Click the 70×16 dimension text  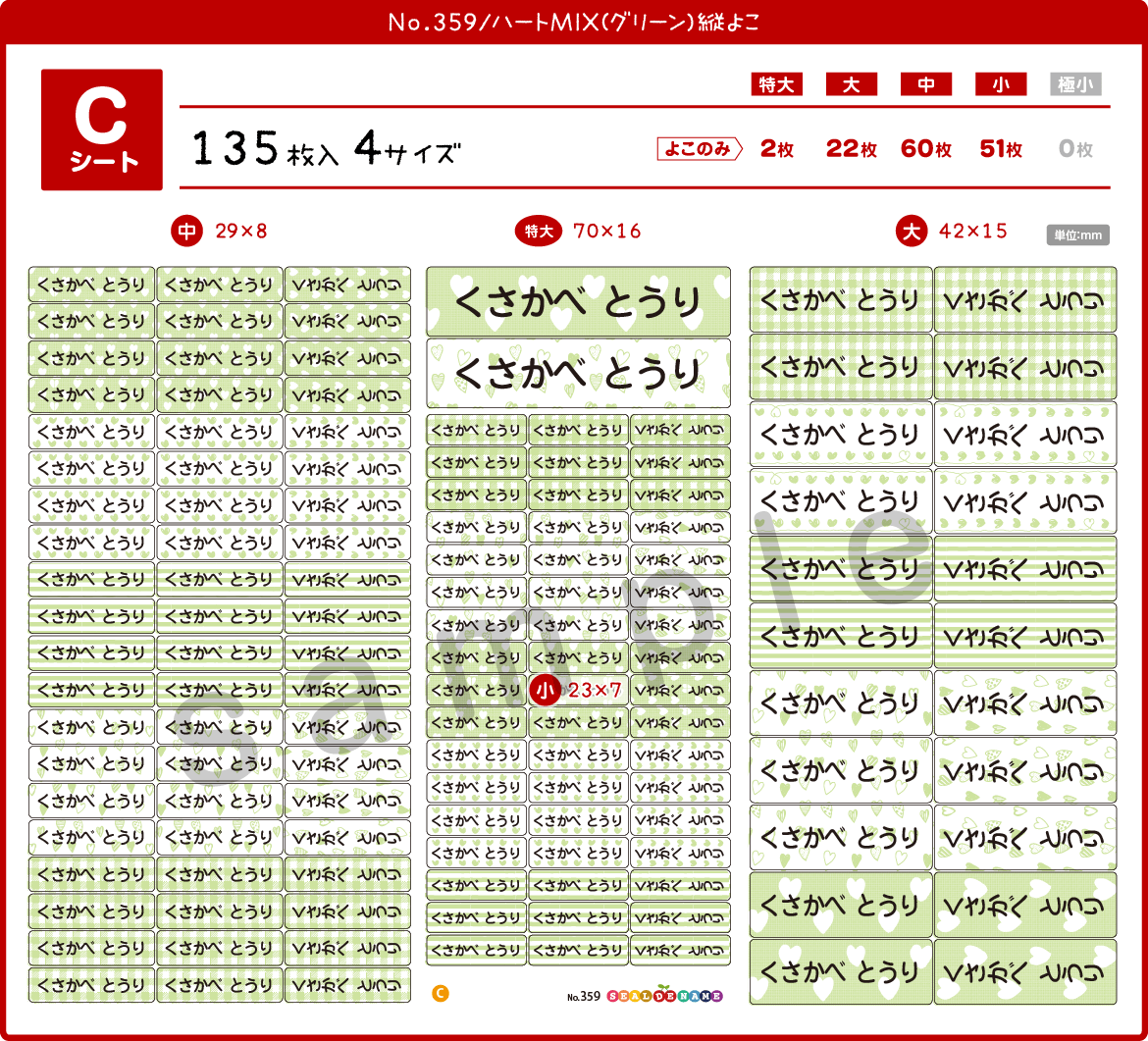click(607, 232)
